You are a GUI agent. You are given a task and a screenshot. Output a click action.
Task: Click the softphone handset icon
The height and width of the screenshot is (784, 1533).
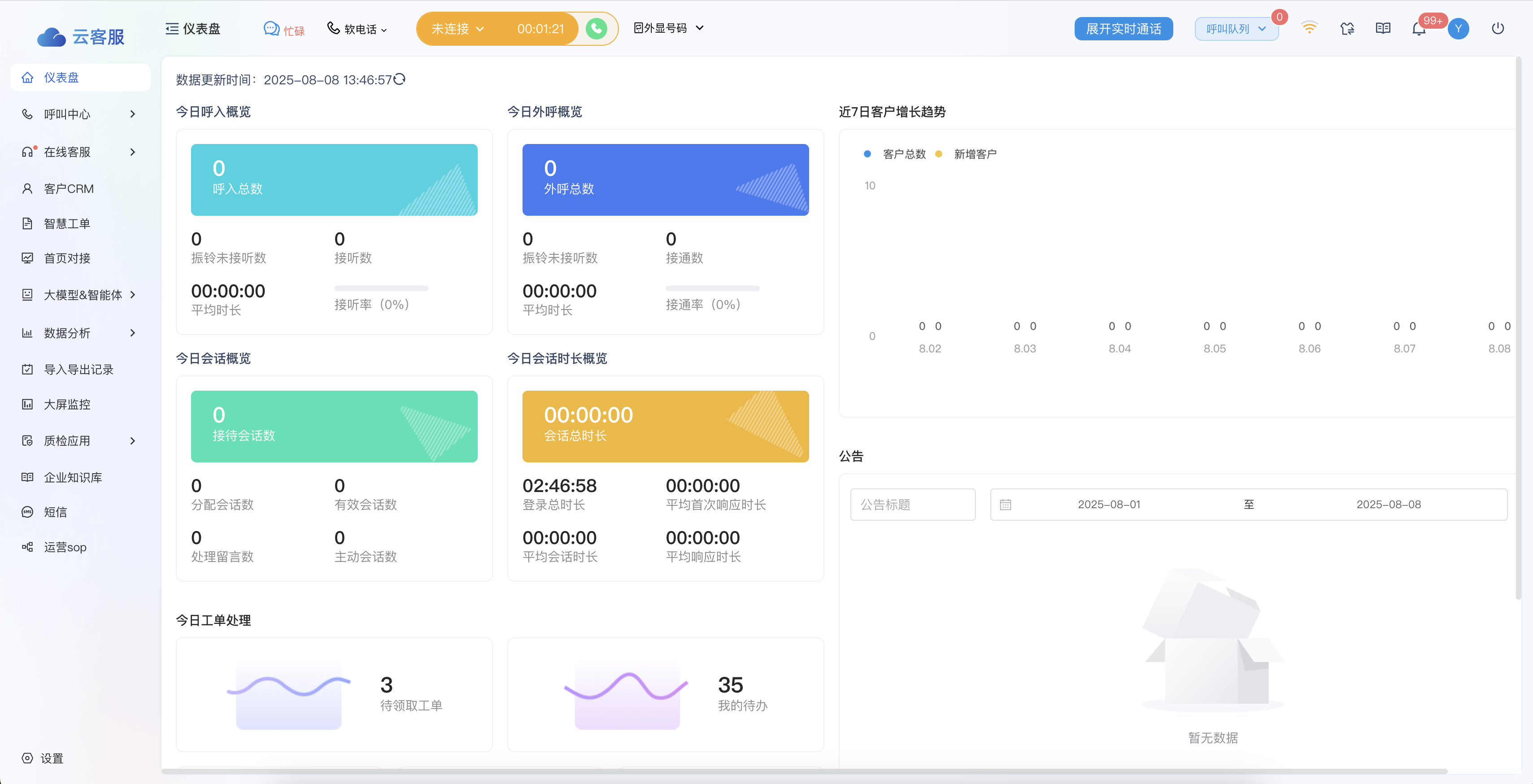333,28
